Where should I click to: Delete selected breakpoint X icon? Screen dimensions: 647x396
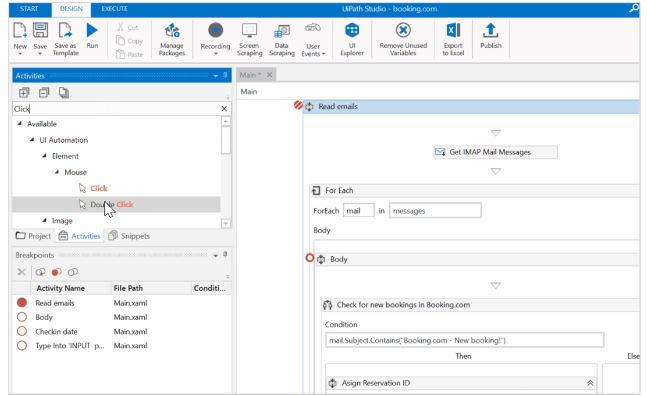pyautogui.click(x=21, y=272)
